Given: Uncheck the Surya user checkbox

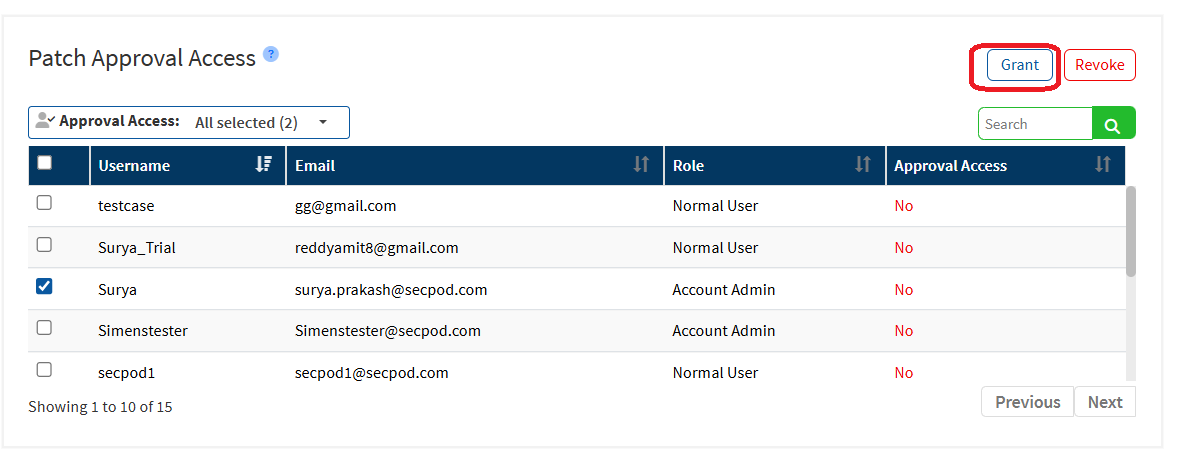Looking at the screenshot, I should [44, 287].
